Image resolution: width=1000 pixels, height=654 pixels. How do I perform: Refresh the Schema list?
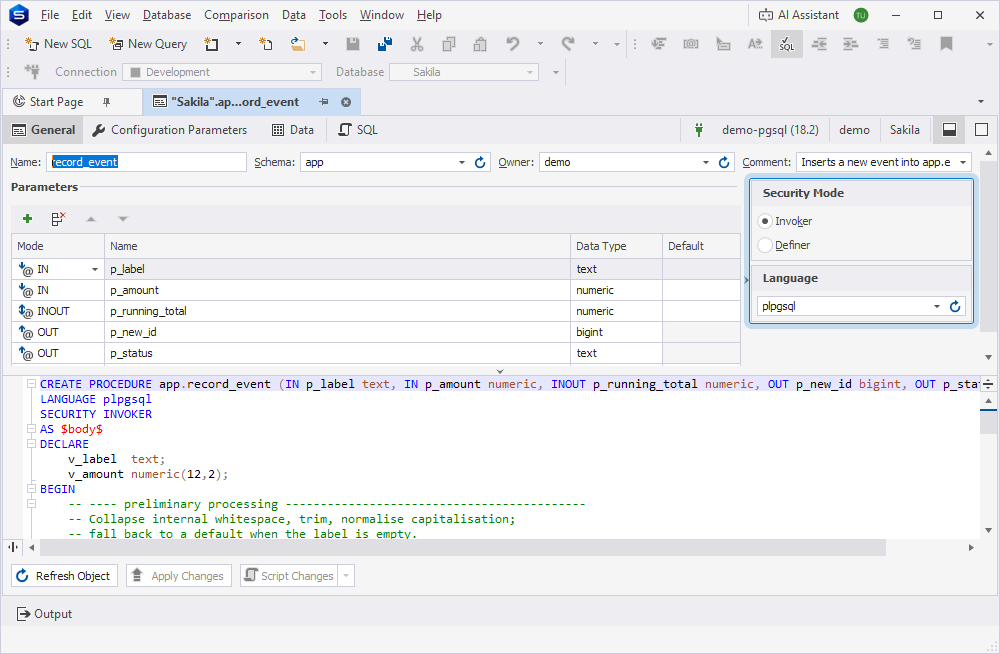pyautogui.click(x=480, y=162)
